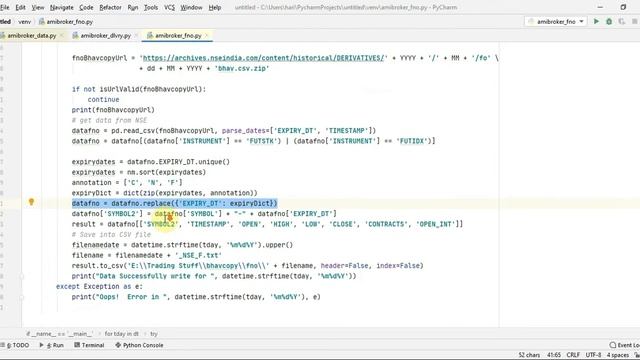Click the Terminal tool window icon
The height and width of the screenshot is (360, 640).
(x=77, y=345)
